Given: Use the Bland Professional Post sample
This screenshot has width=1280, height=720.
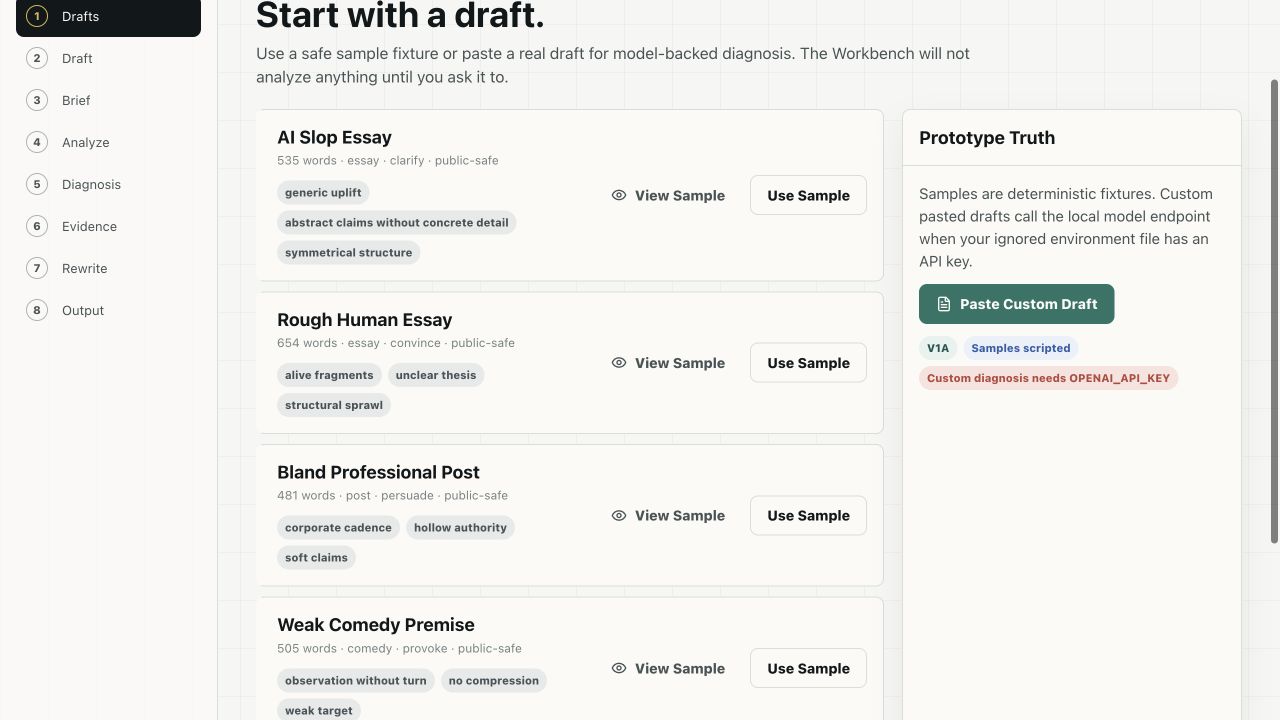Looking at the screenshot, I should [x=808, y=516].
